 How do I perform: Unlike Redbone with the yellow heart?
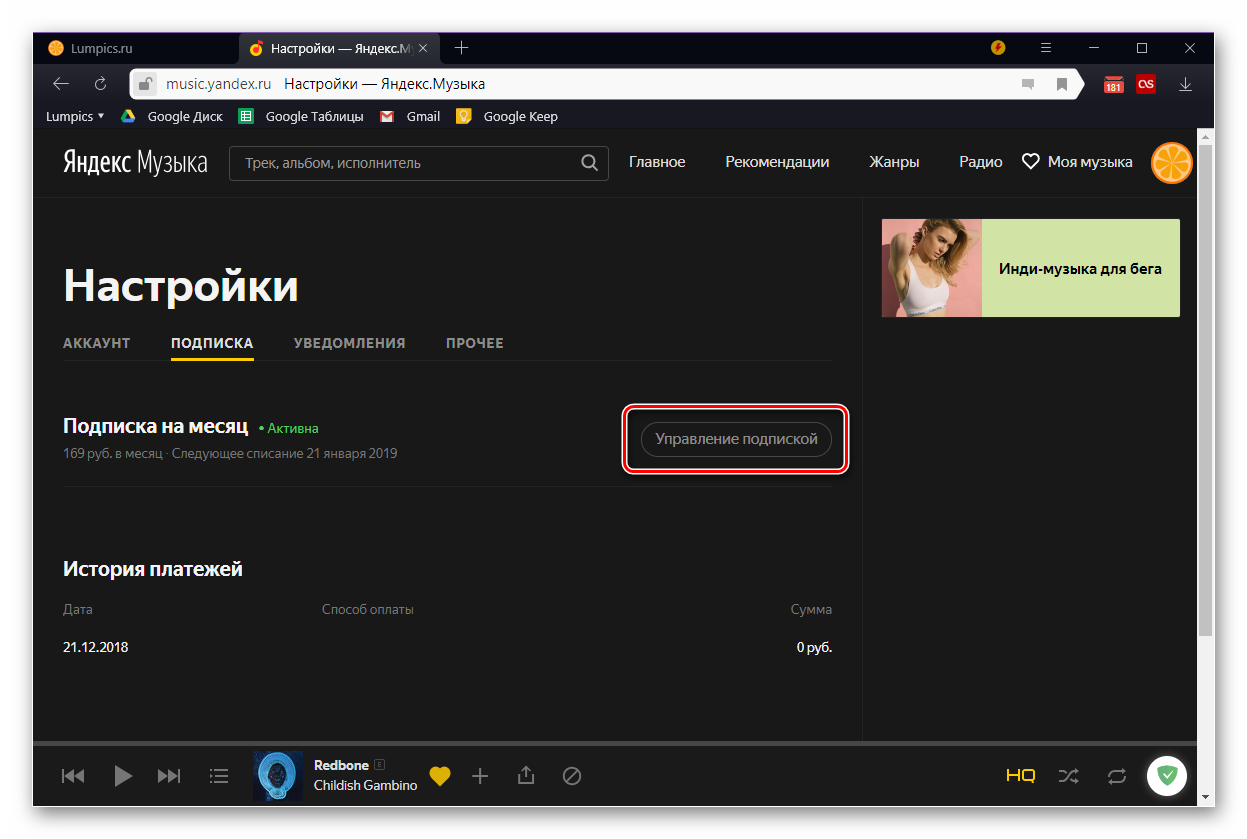[x=440, y=776]
